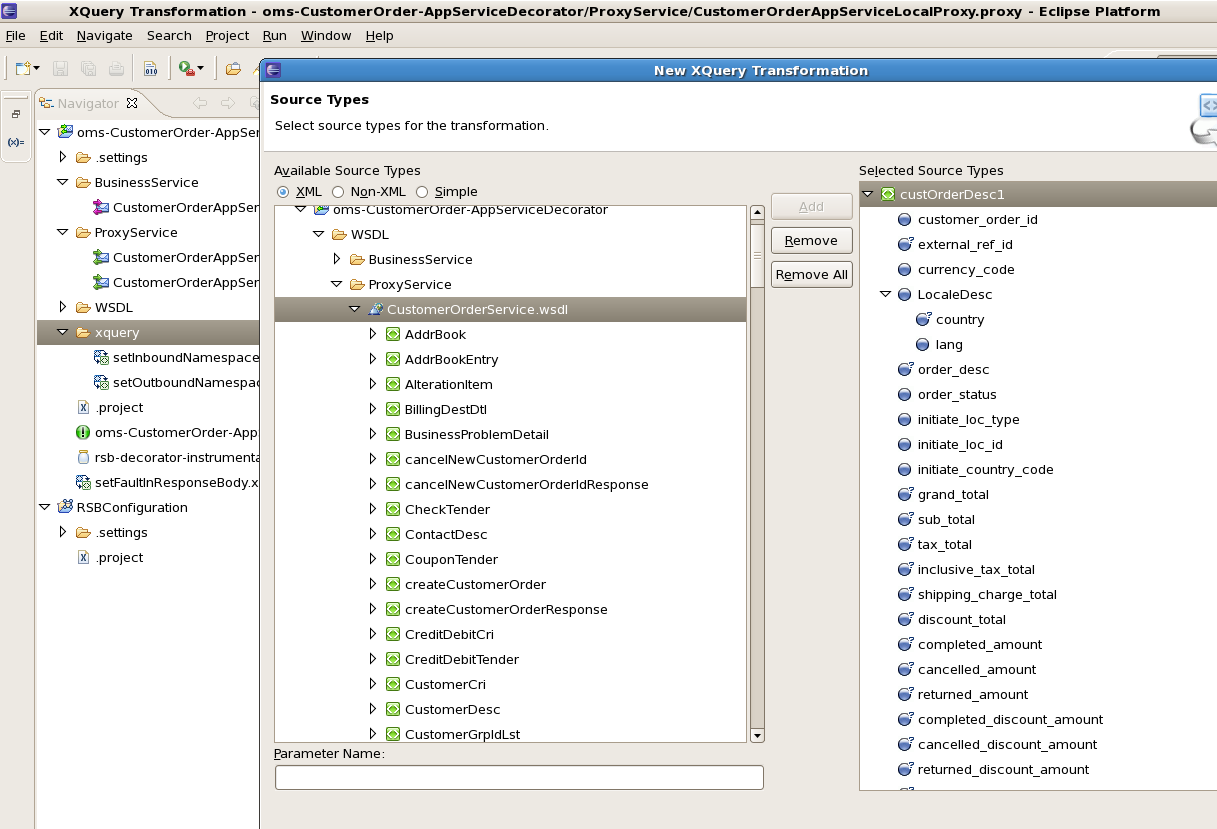Click the Save disk toolbar icon

coord(60,69)
